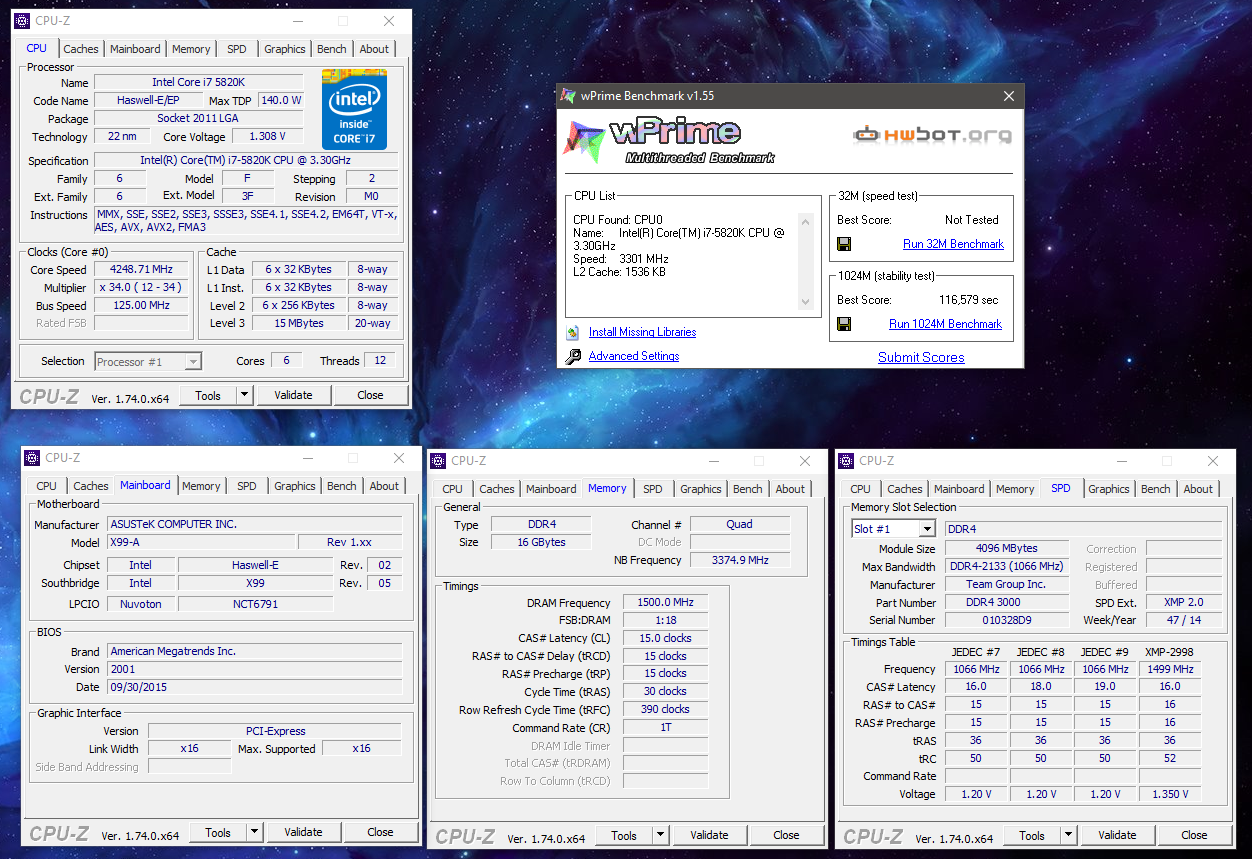Select Mainboard tab in top-left CPU-Z window
The height and width of the screenshot is (859, 1252).
click(135, 49)
